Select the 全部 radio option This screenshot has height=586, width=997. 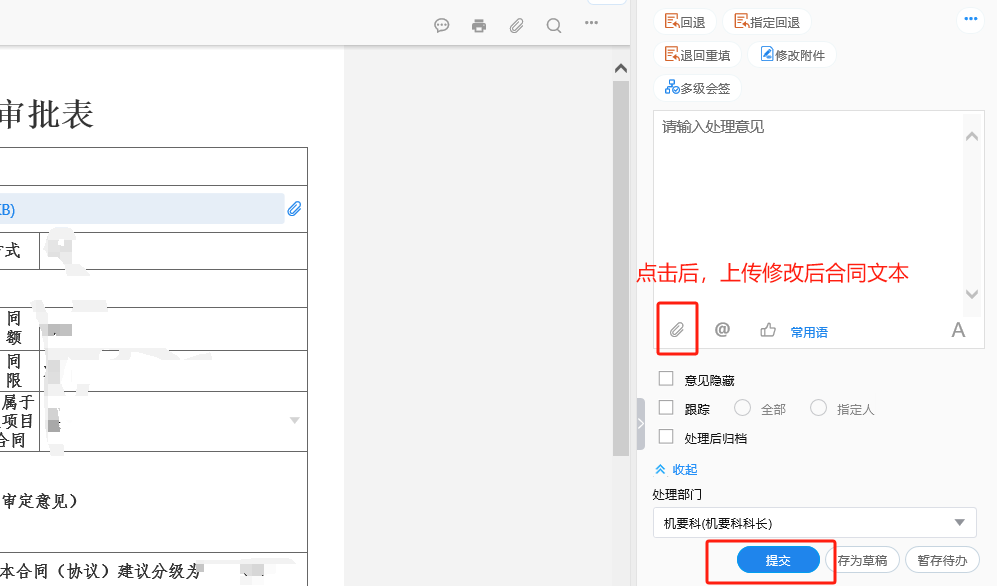tap(742, 408)
